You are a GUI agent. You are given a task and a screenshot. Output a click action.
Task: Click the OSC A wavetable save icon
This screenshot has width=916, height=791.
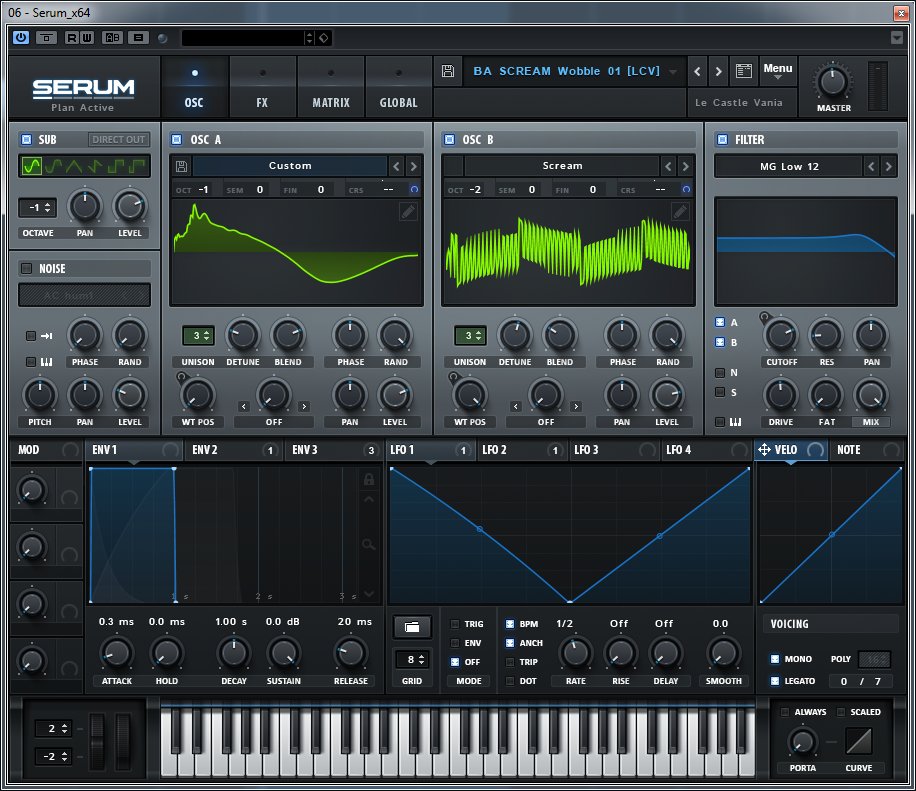[182, 166]
